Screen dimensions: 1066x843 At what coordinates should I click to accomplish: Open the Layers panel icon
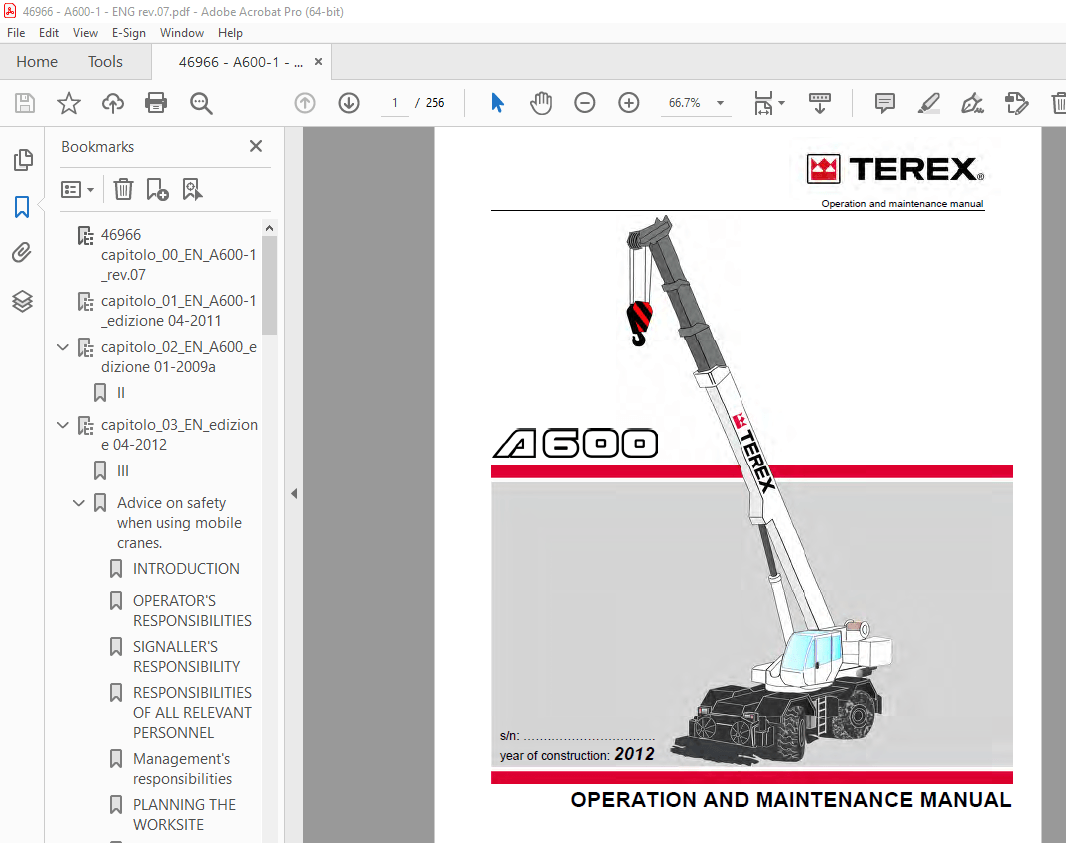(x=23, y=299)
